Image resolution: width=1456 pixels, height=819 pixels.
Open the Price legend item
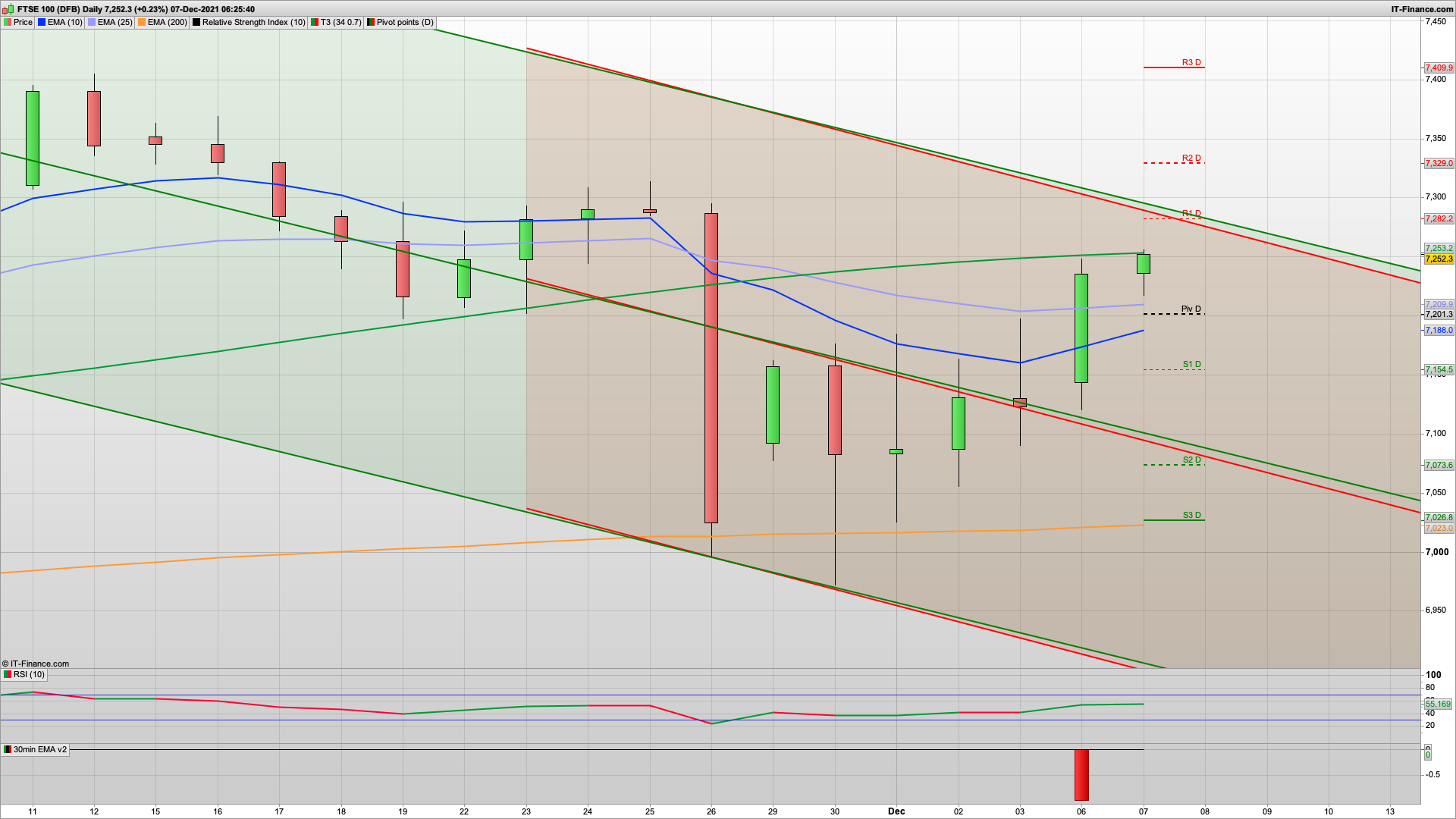[x=18, y=22]
